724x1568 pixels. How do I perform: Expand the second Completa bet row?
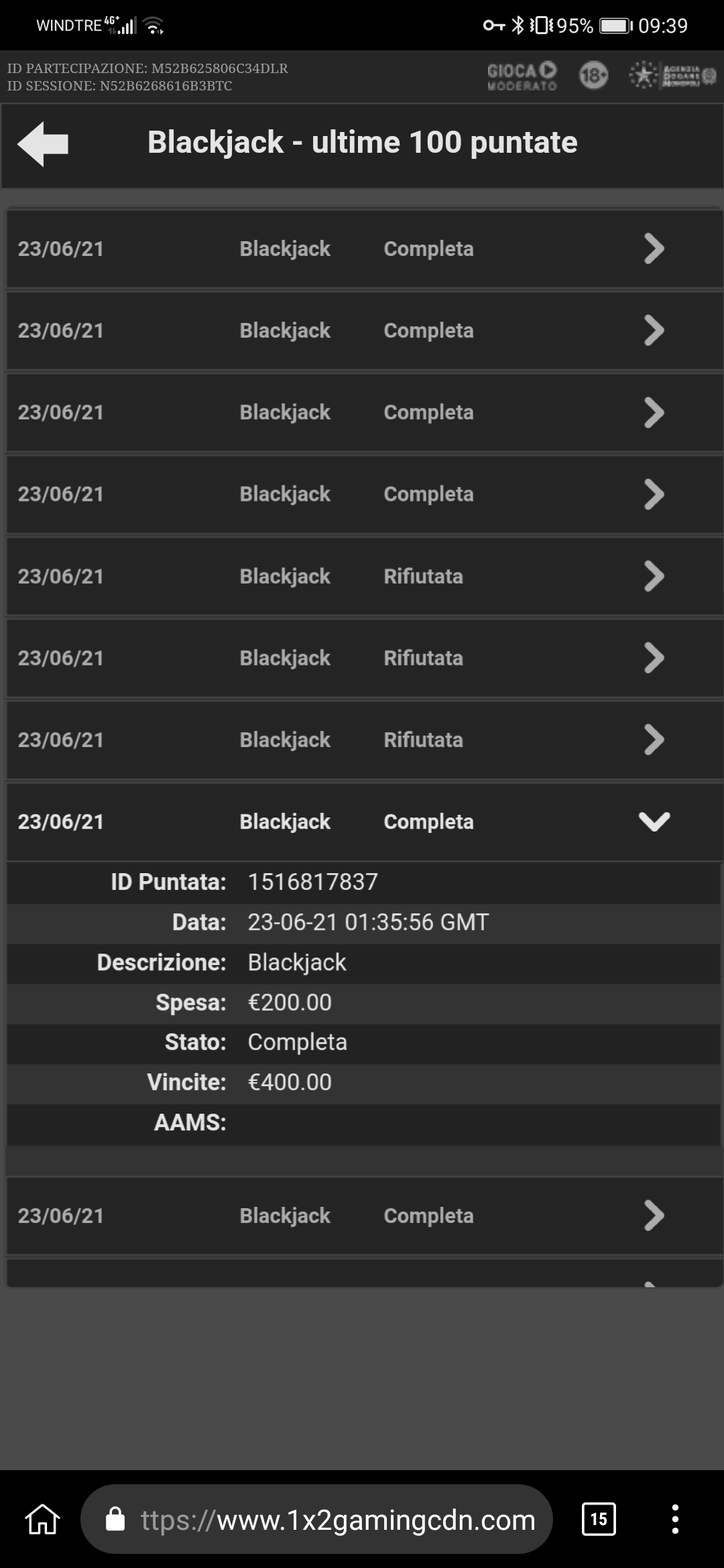365,330
